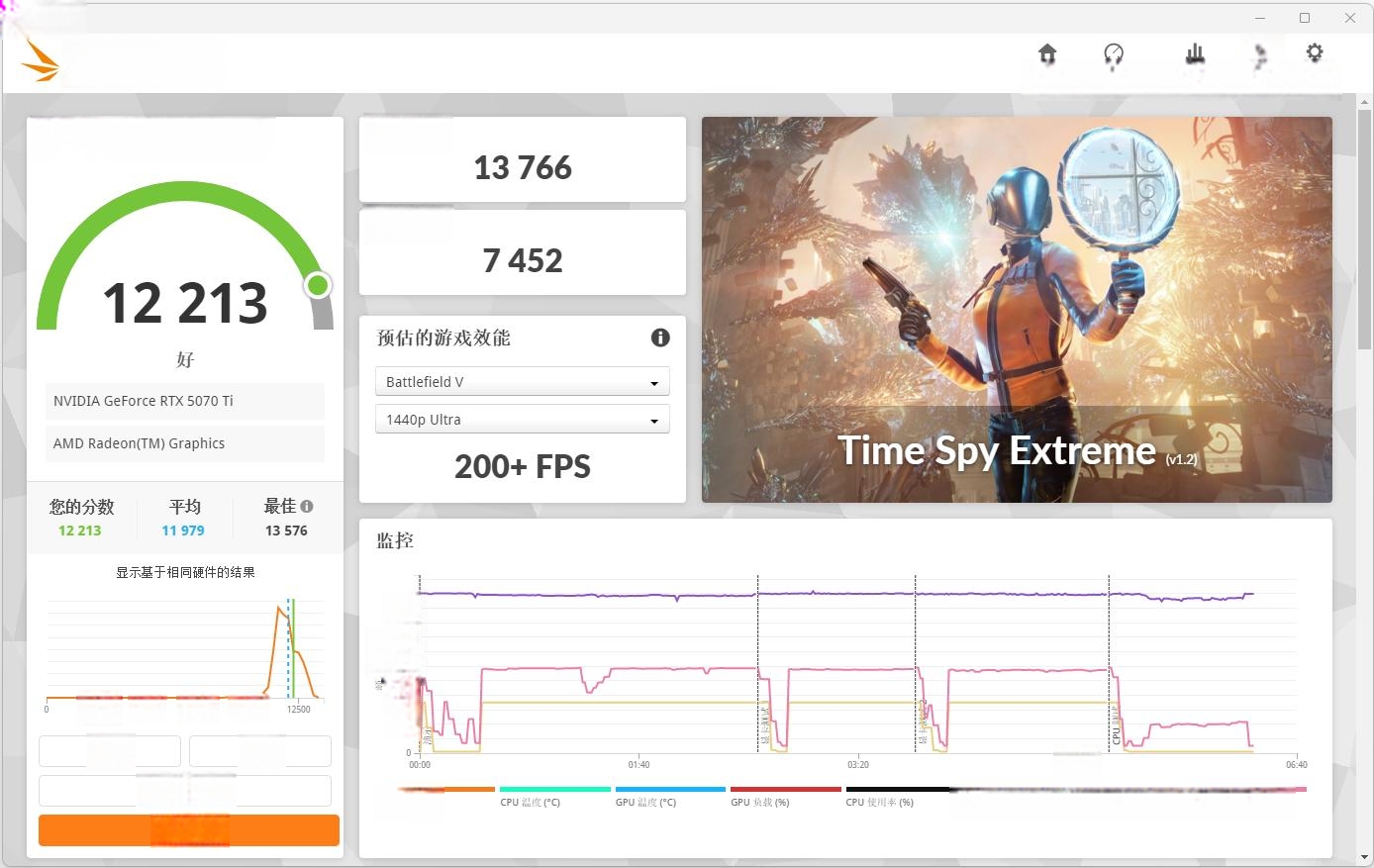Click the scrollbar up arrow
The height and width of the screenshot is (868, 1374).
click(1365, 102)
